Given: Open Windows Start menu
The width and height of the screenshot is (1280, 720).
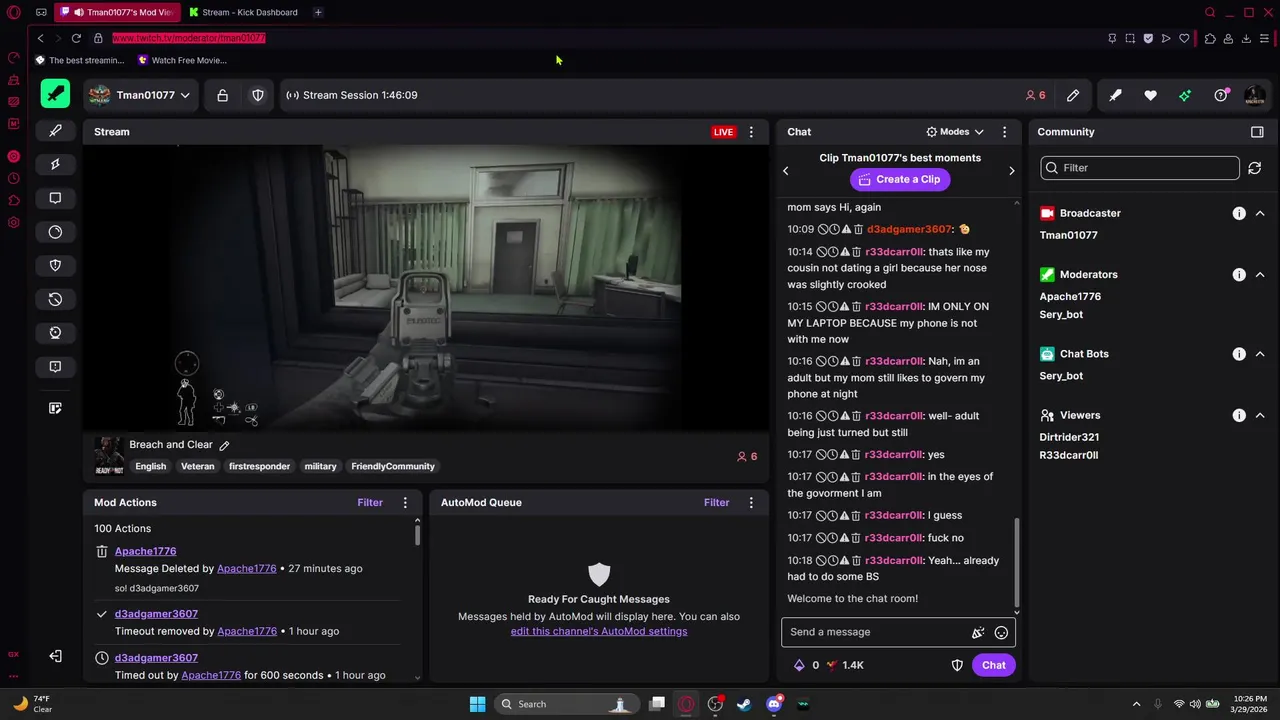Looking at the screenshot, I should pos(477,704).
